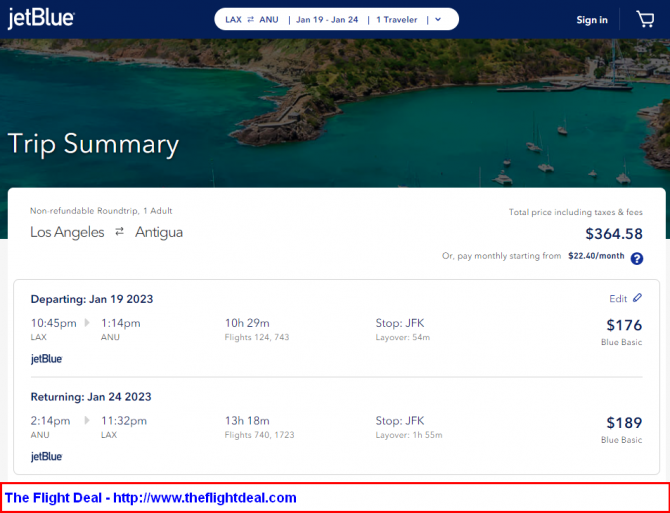Click duration 10h 29m
The image size is (670, 513).
pyautogui.click(x=247, y=323)
